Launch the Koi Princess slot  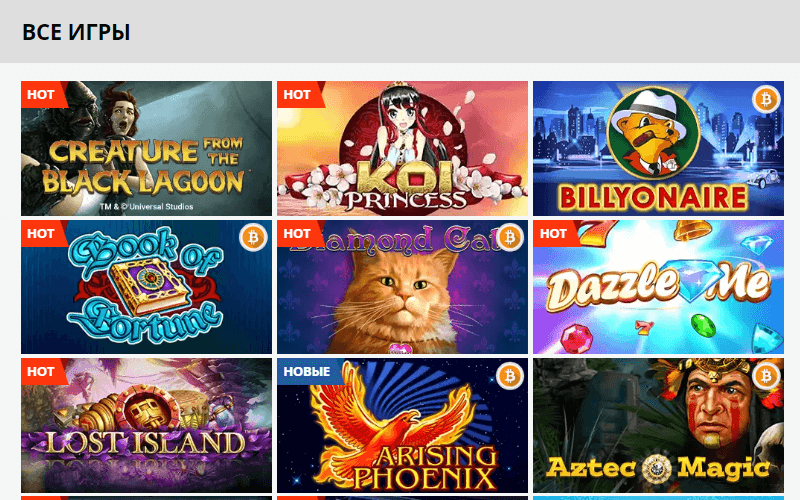[x=403, y=148]
